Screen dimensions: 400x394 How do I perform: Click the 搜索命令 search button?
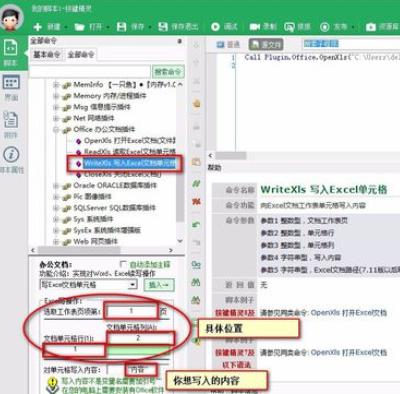168,72
